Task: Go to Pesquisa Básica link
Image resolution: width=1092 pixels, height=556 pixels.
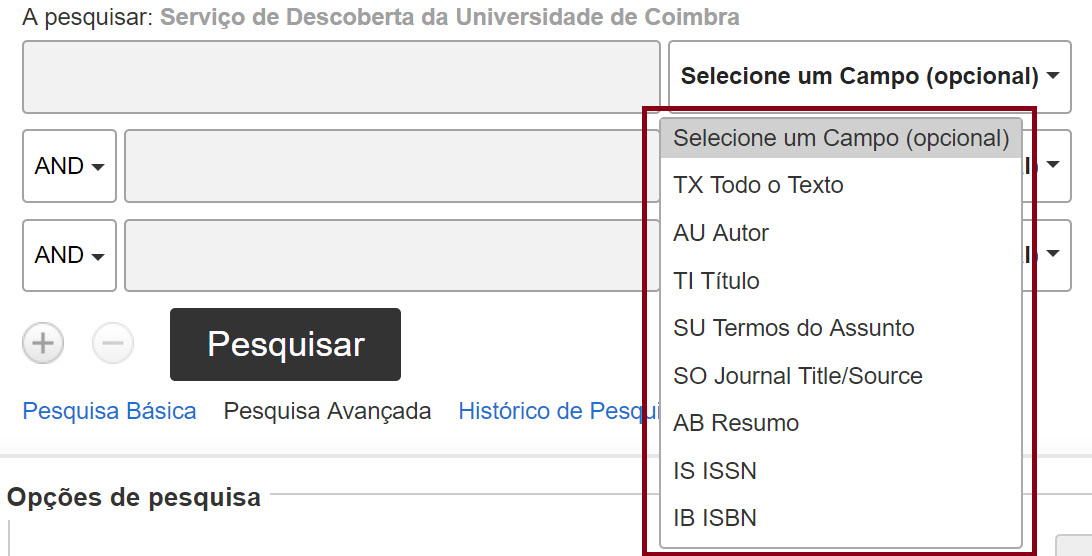Action: [x=109, y=411]
